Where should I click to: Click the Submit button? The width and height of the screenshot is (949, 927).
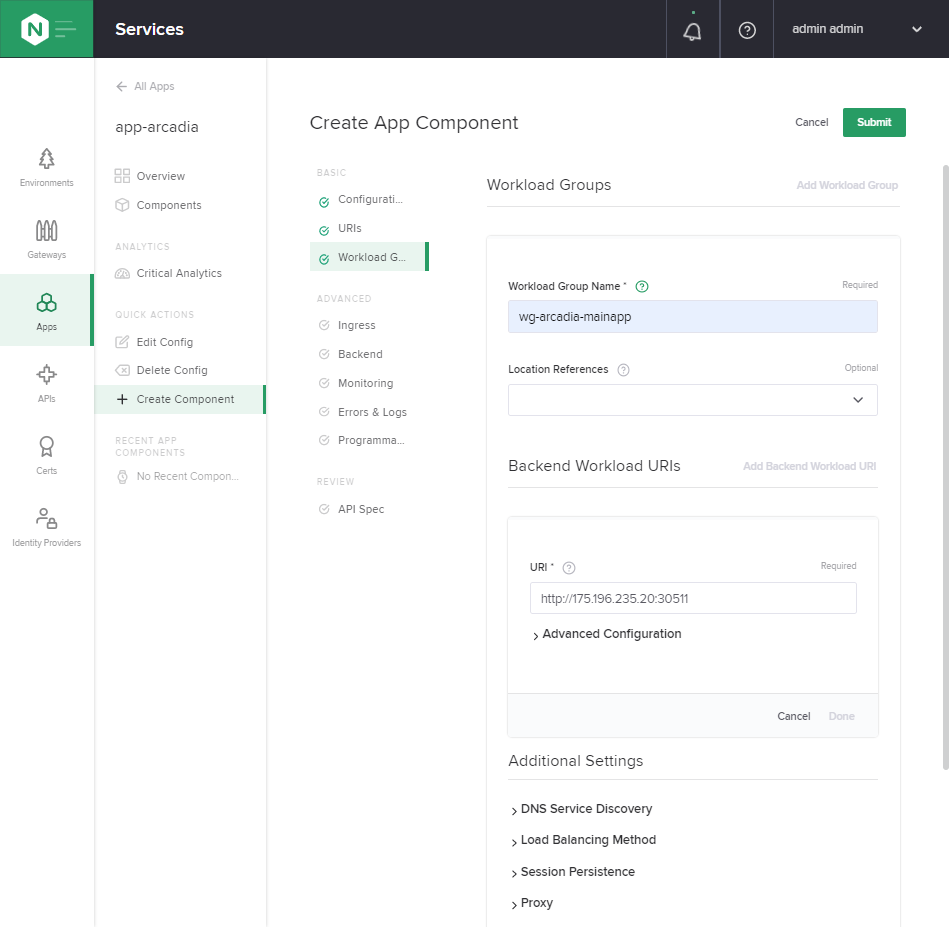(x=874, y=122)
